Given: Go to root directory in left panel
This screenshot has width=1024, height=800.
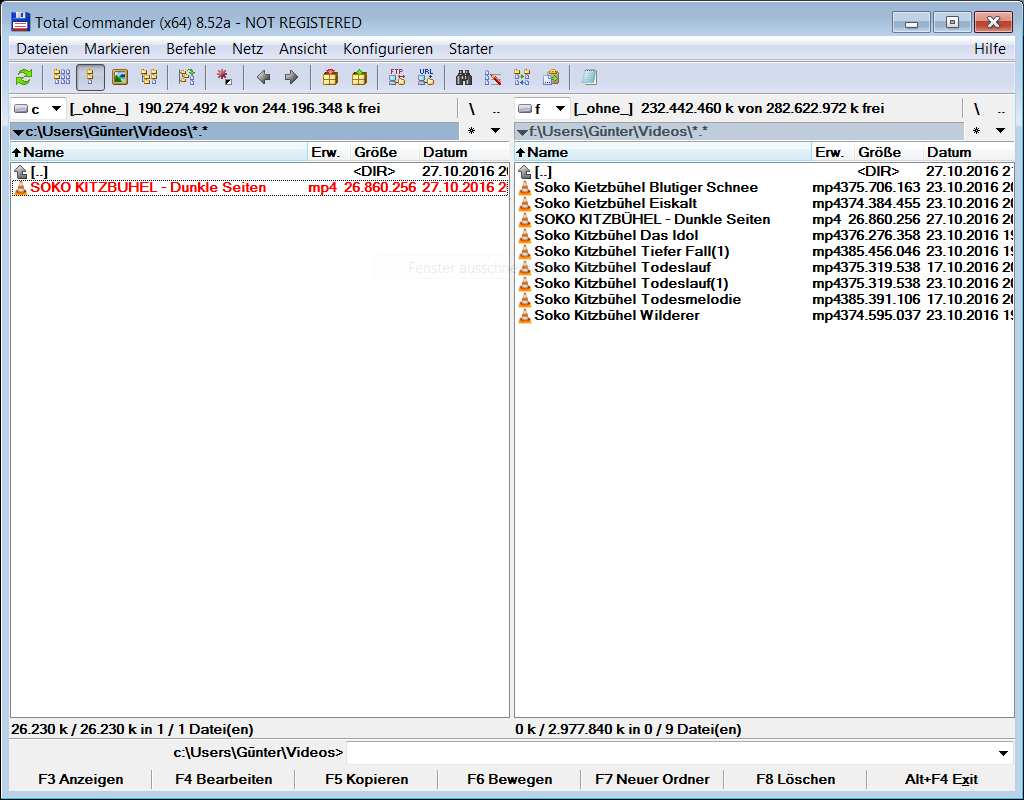Looking at the screenshot, I should pyautogui.click(x=472, y=109).
